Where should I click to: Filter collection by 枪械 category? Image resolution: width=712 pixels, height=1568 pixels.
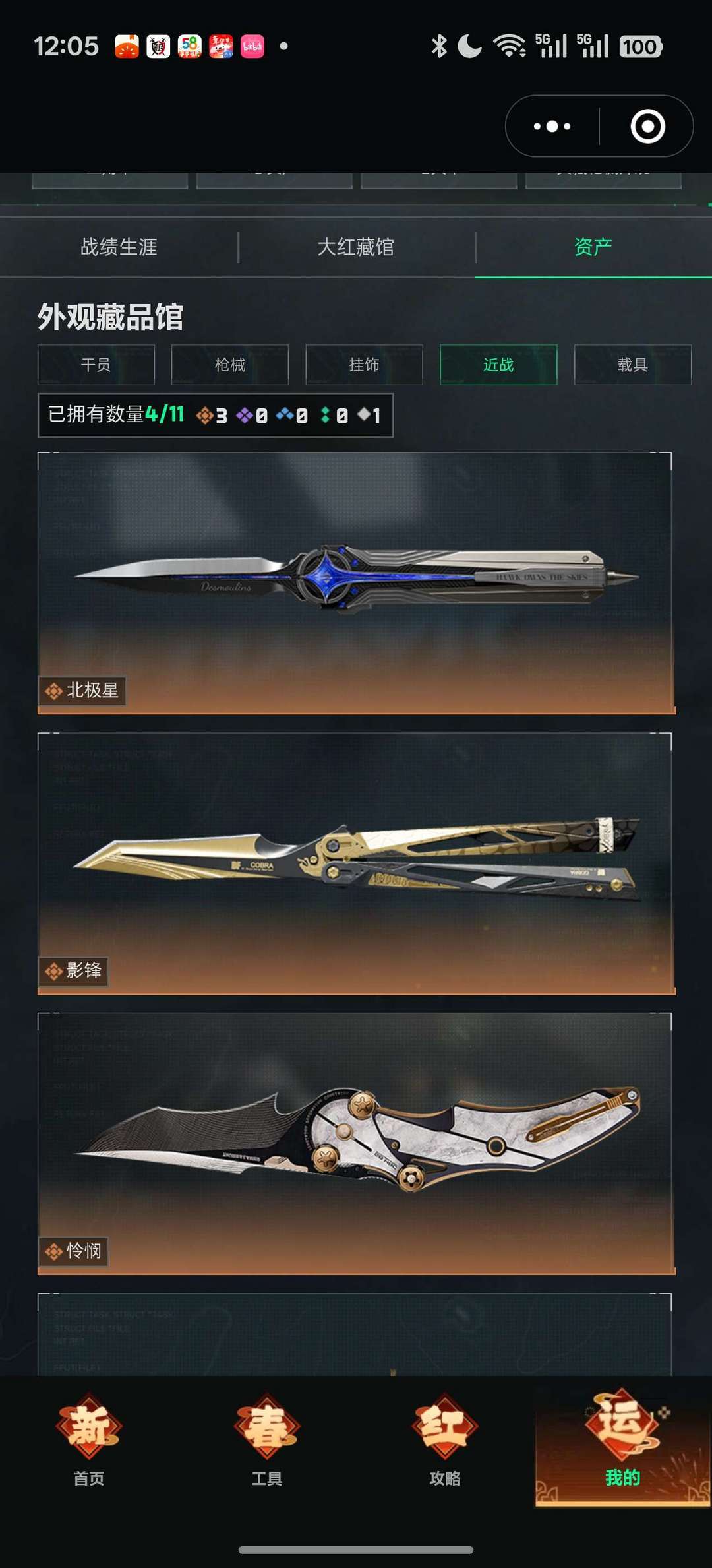pyautogui.click(x=230, y=365)
